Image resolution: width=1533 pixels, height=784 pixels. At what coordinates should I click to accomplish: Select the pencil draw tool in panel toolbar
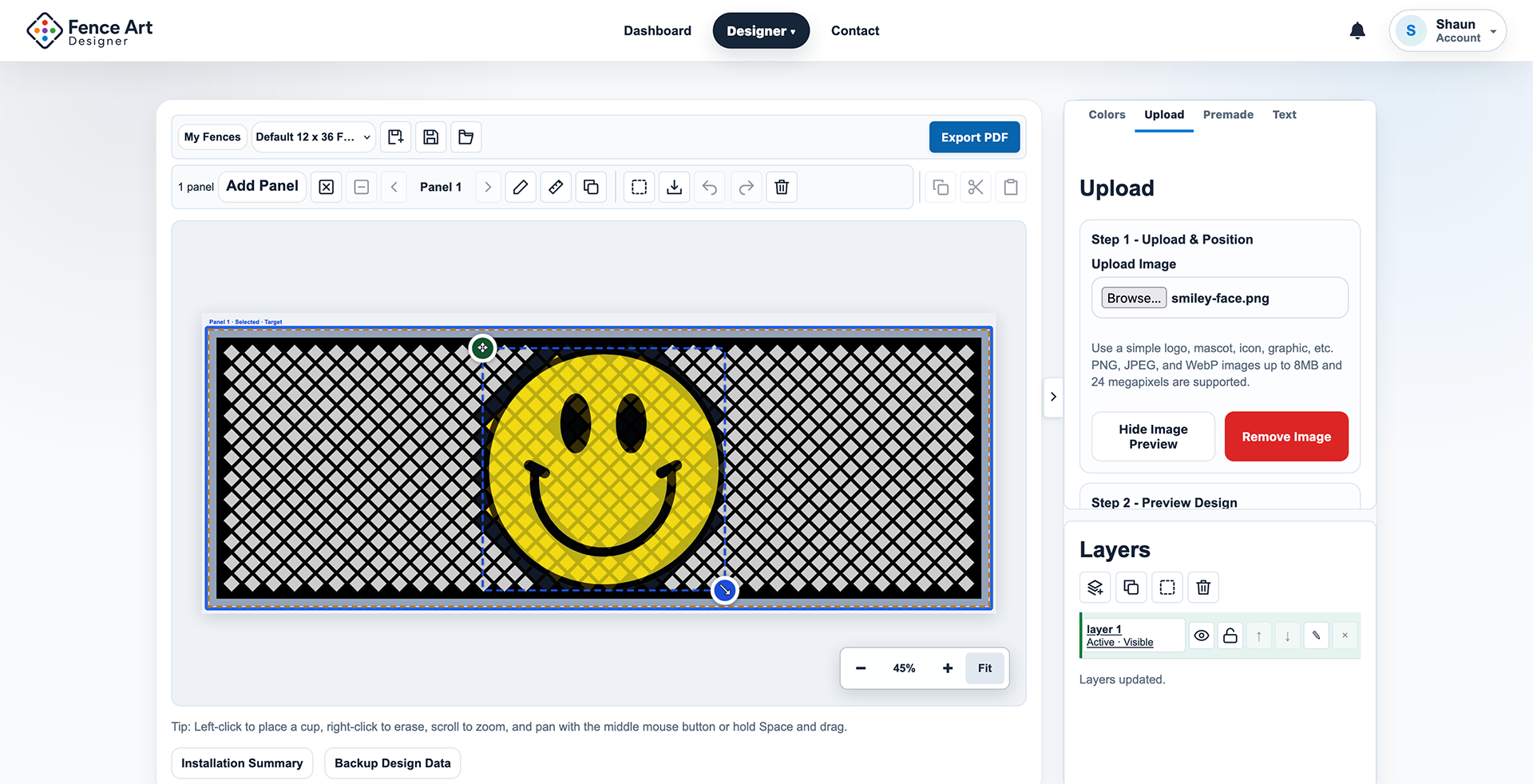click(521, 187)
